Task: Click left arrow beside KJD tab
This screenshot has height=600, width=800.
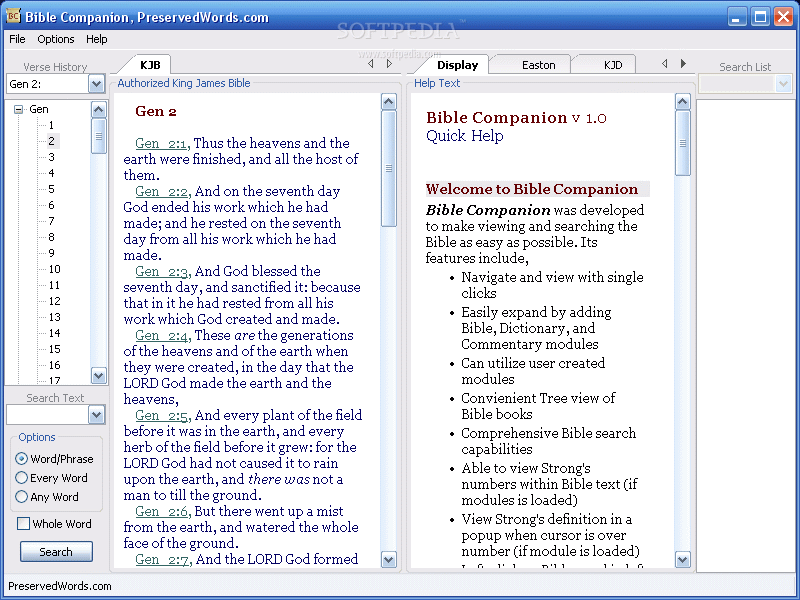Action: (664, 63)
